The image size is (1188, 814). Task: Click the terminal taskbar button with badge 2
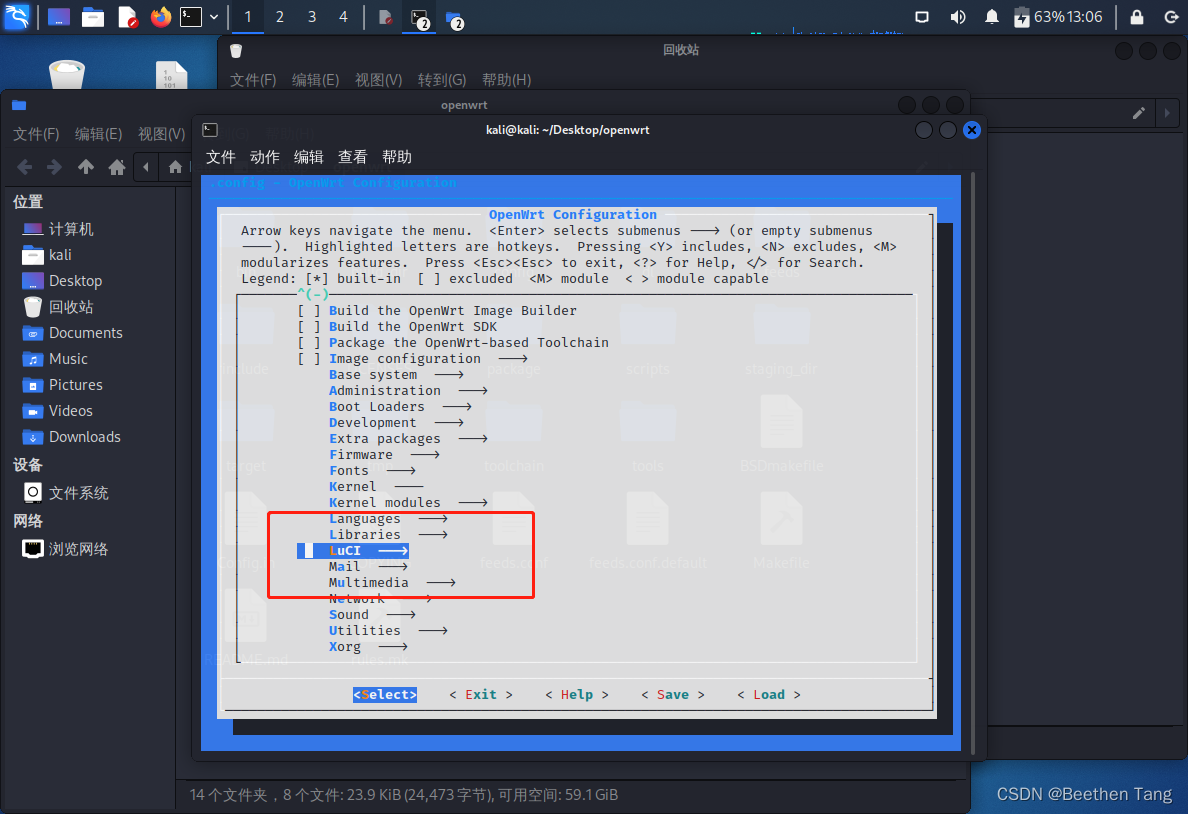(420, 18)
